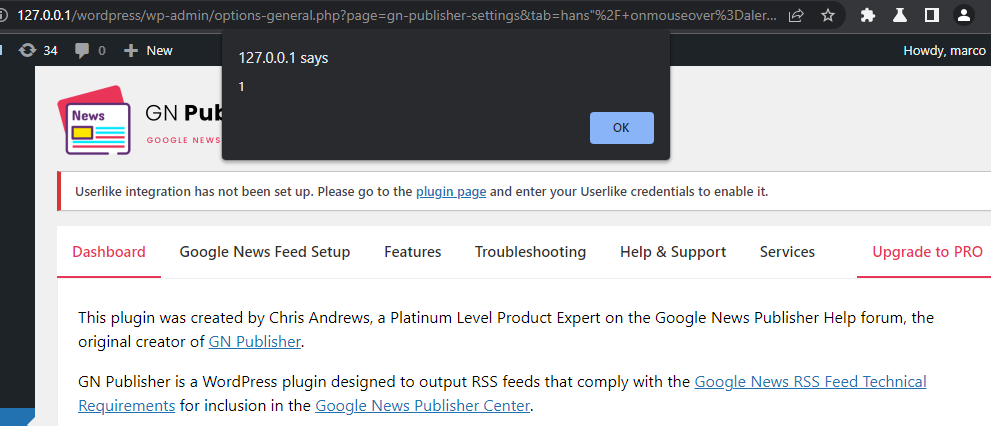The height and width of the screenshot is (426, 991).
Task: Switch to the Dashboard tab
Action: 109,252
